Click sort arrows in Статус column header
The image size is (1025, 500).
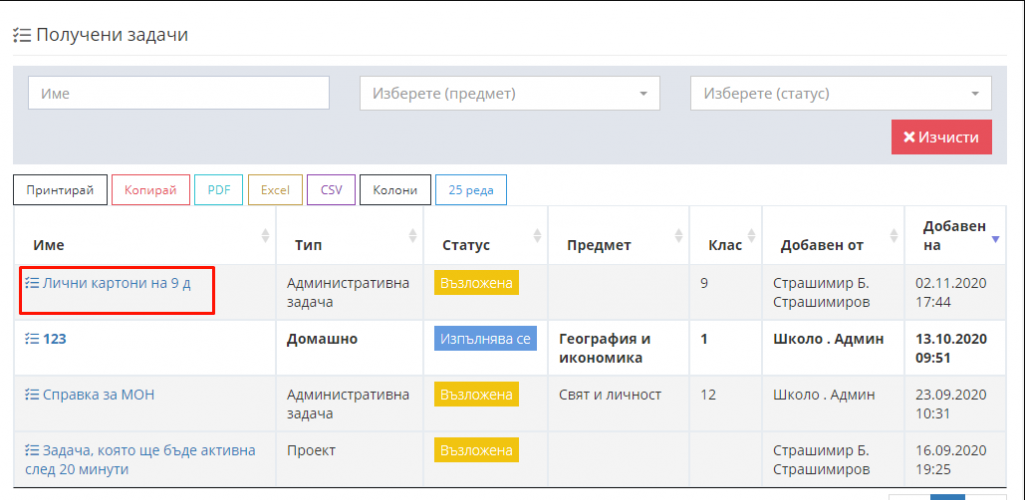coord(537,236)
